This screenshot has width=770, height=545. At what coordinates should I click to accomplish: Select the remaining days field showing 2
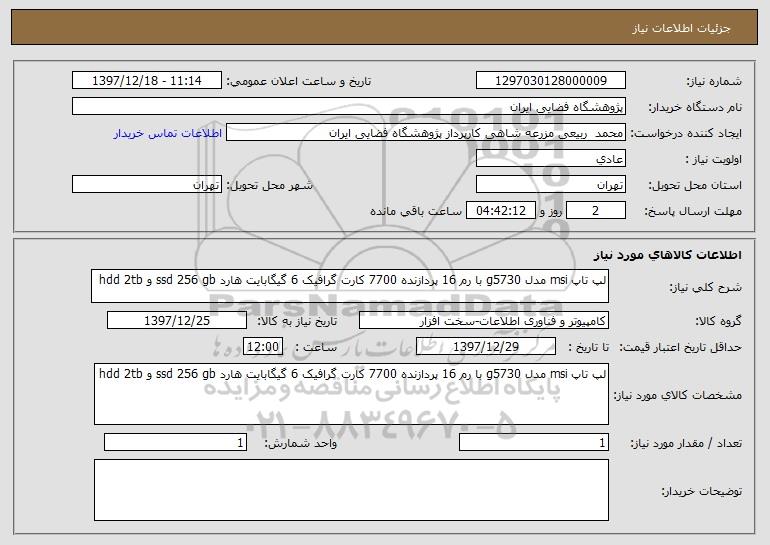(596, 210)
